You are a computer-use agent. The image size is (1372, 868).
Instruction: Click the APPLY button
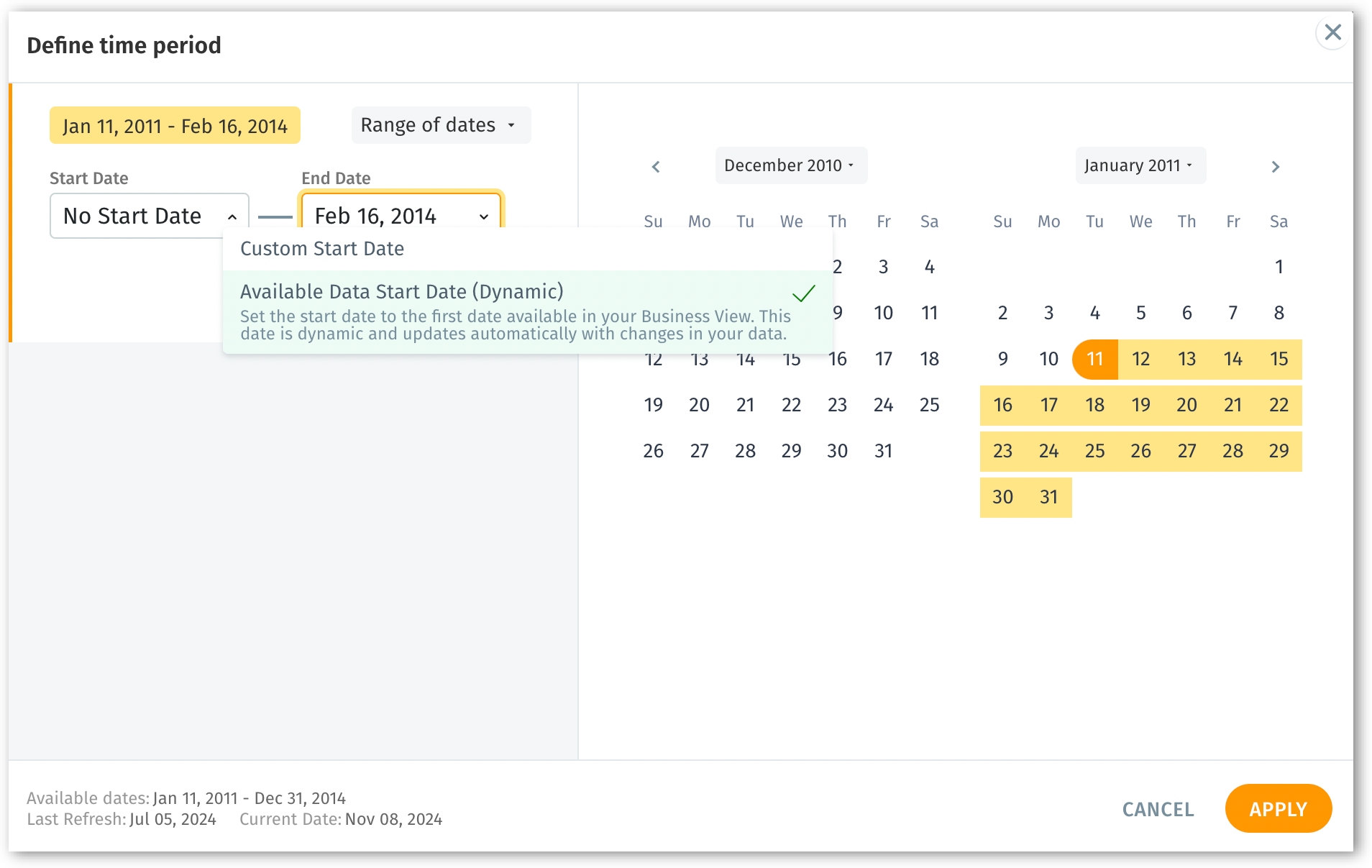tap(1278, 809)
